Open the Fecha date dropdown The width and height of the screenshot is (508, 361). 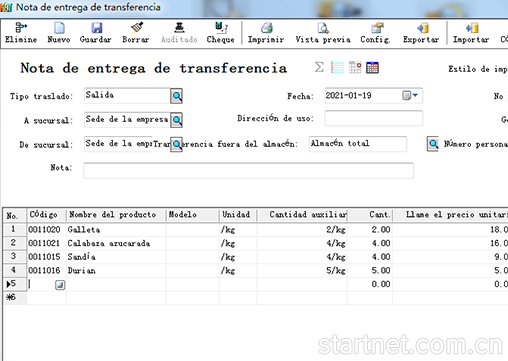pos(411,96)
